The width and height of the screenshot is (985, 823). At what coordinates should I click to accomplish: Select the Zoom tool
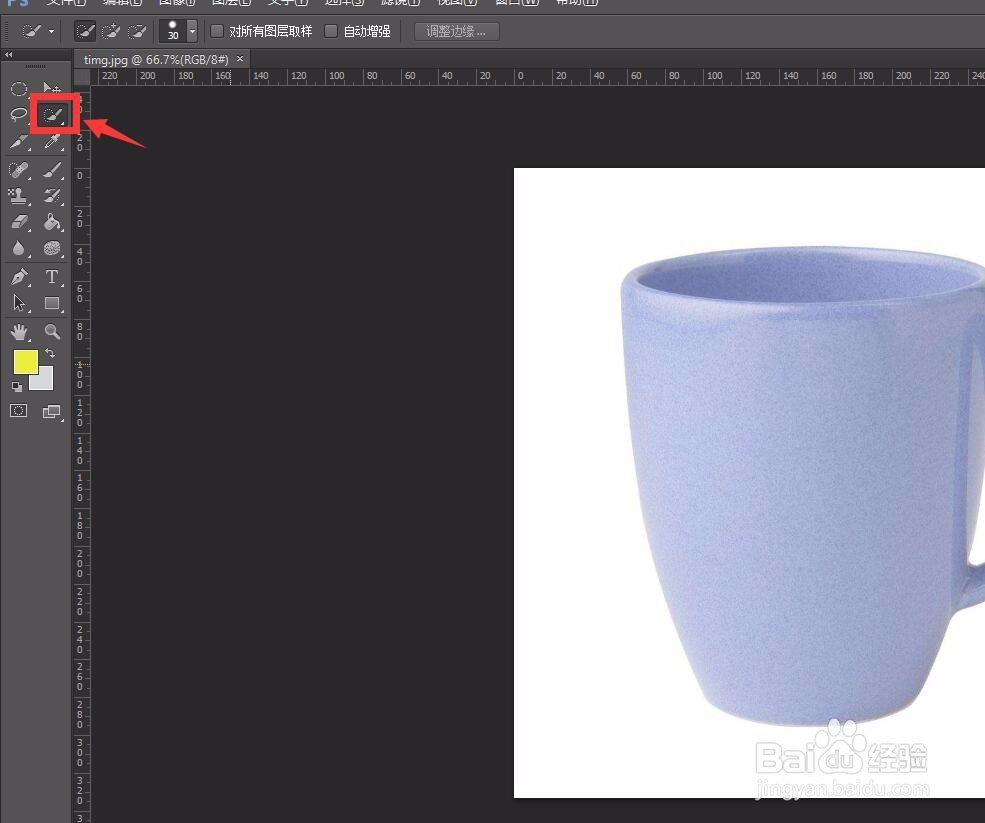coord(52,331)
